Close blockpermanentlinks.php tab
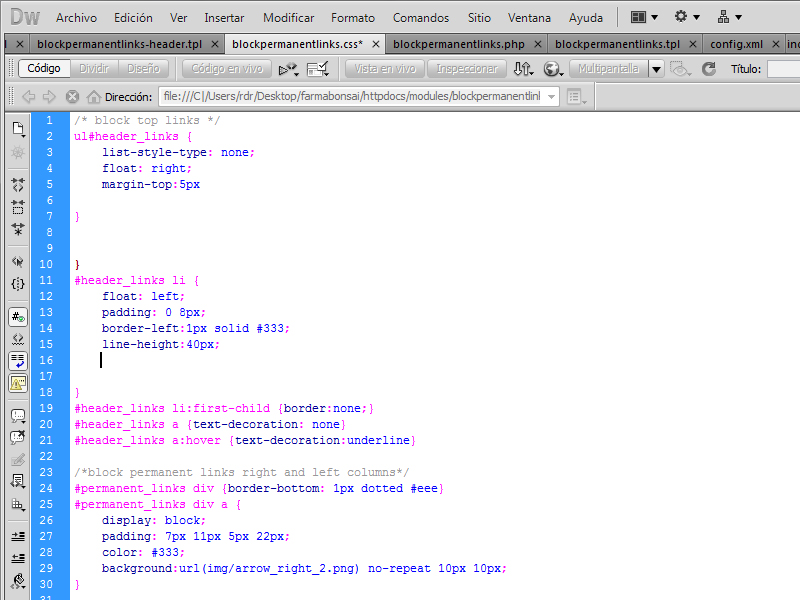Screen dimensions: 800x600 pyautogui.click(x=537, y=44)
